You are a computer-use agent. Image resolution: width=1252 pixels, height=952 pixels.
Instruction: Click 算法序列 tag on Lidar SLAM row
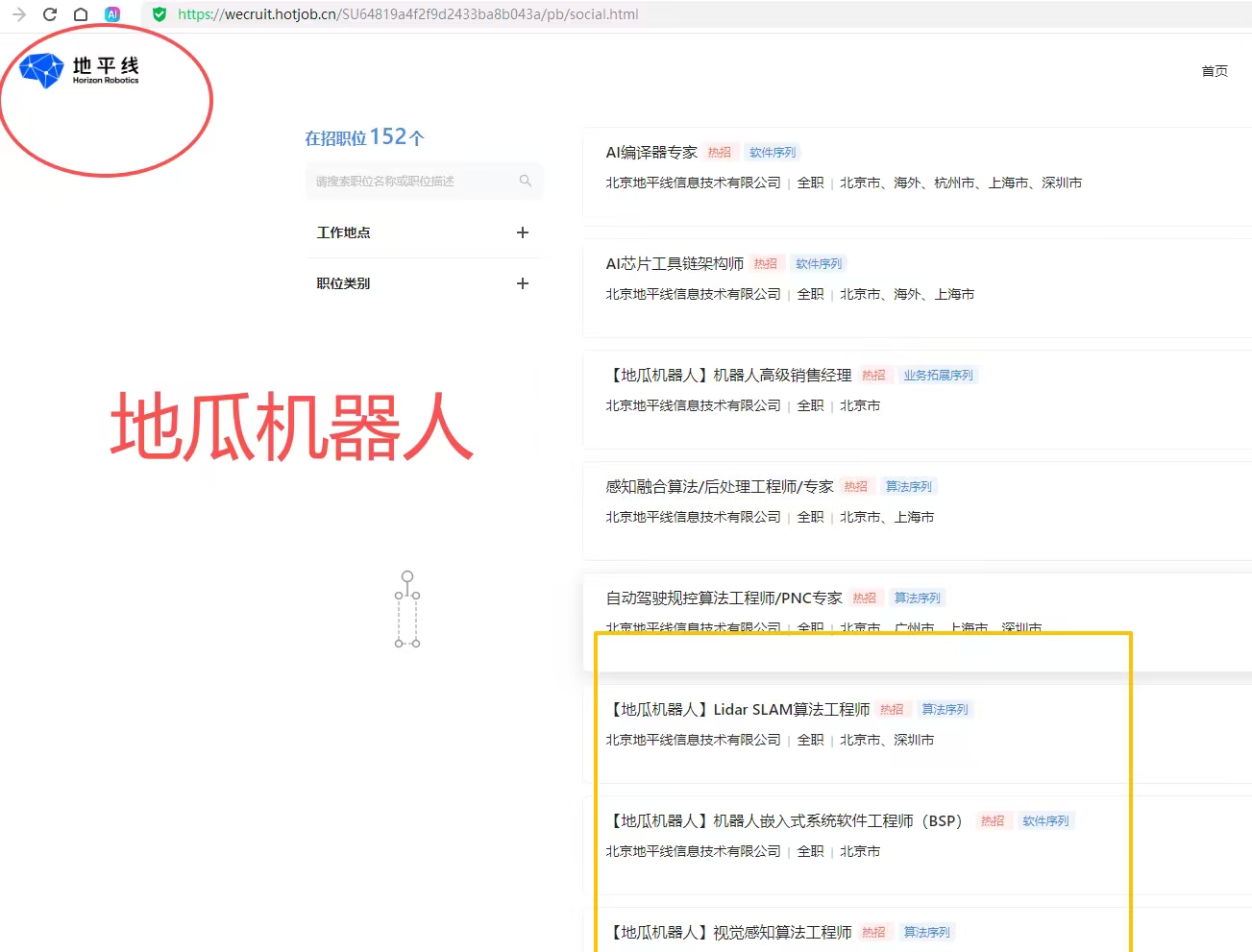945,709
